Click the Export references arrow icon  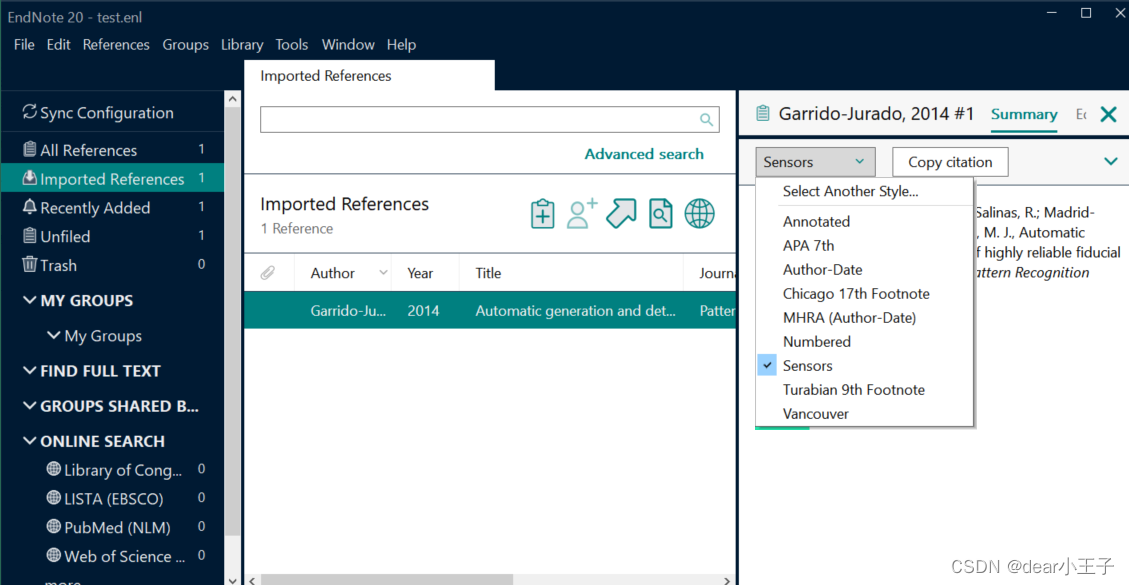(x=621, y=213)
